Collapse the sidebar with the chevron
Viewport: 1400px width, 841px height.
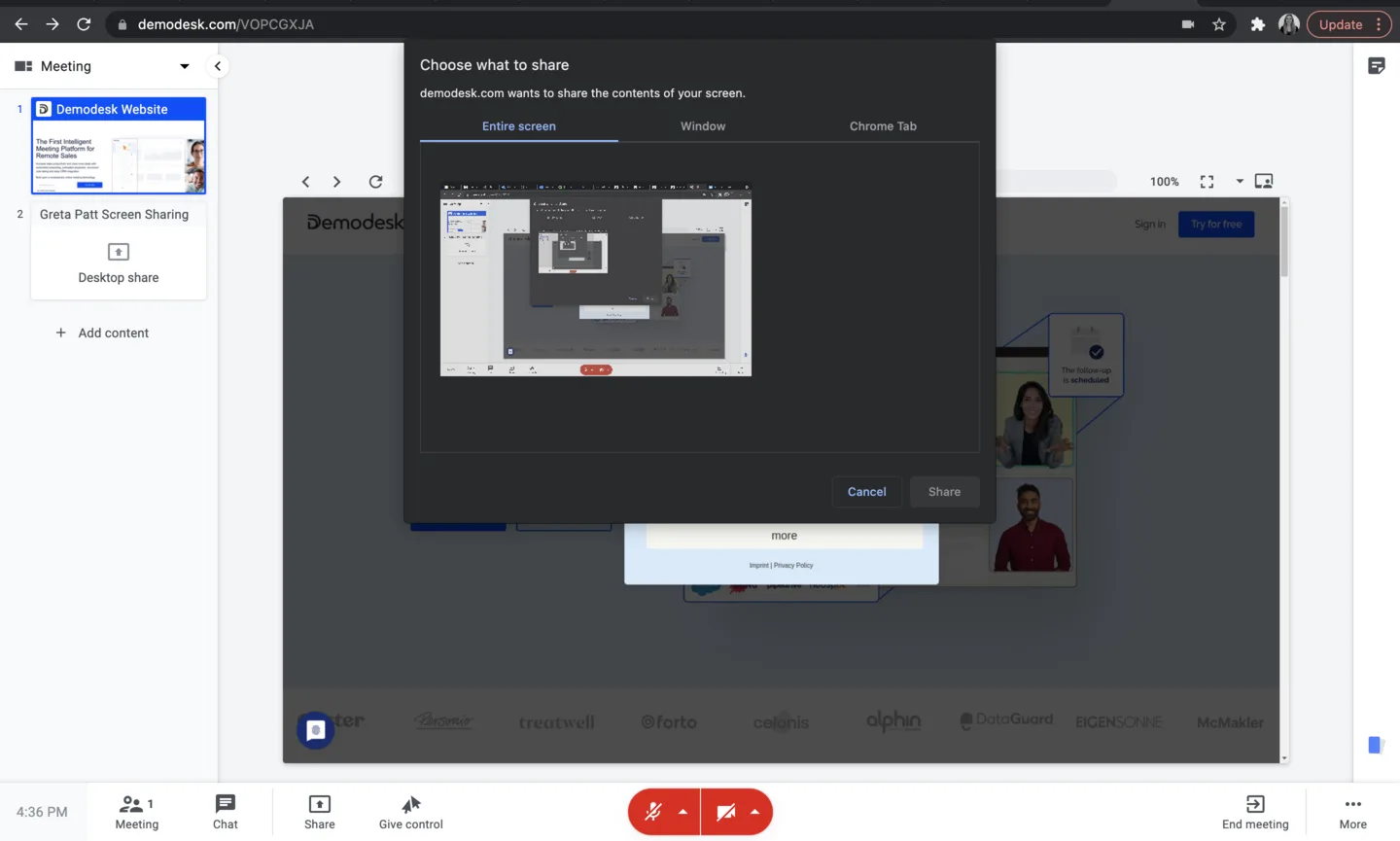click(218, 66)
